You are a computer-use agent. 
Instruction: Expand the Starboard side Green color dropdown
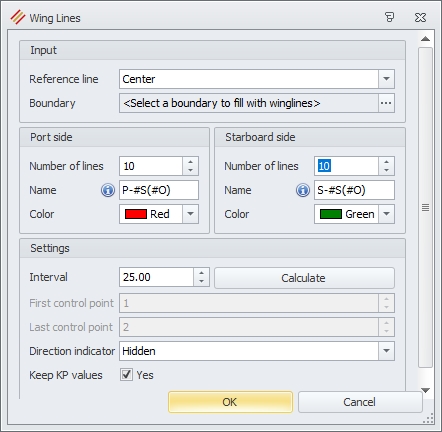pyautogui.click(x=386, y=214)
